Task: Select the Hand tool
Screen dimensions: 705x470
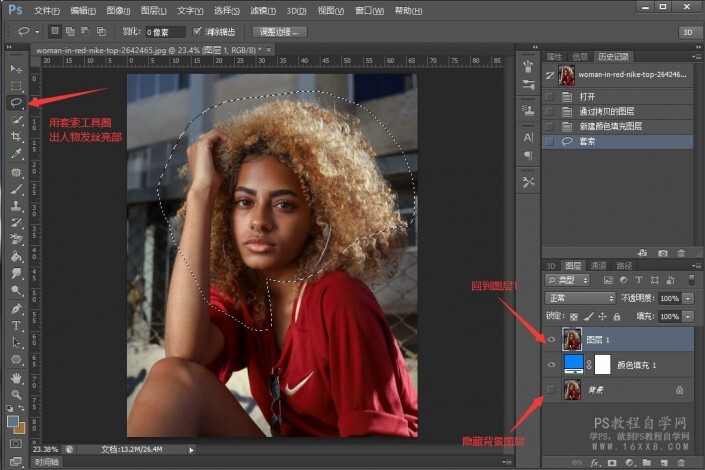Action: 16,378
